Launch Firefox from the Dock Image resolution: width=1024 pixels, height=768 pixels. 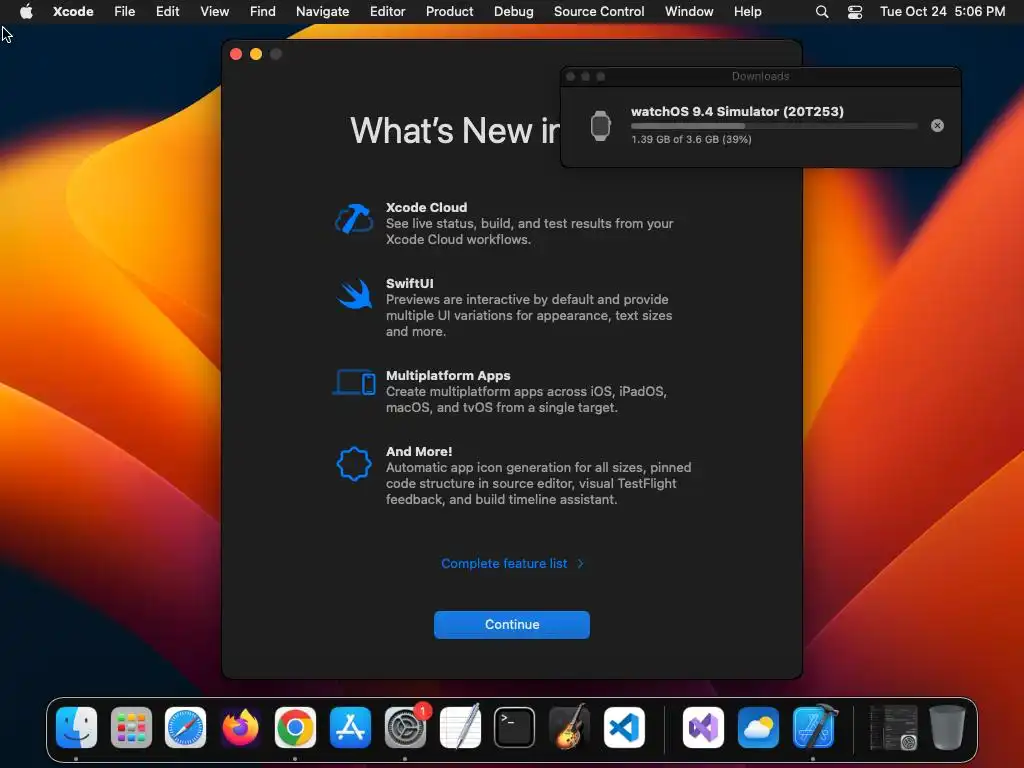[240, 727]
